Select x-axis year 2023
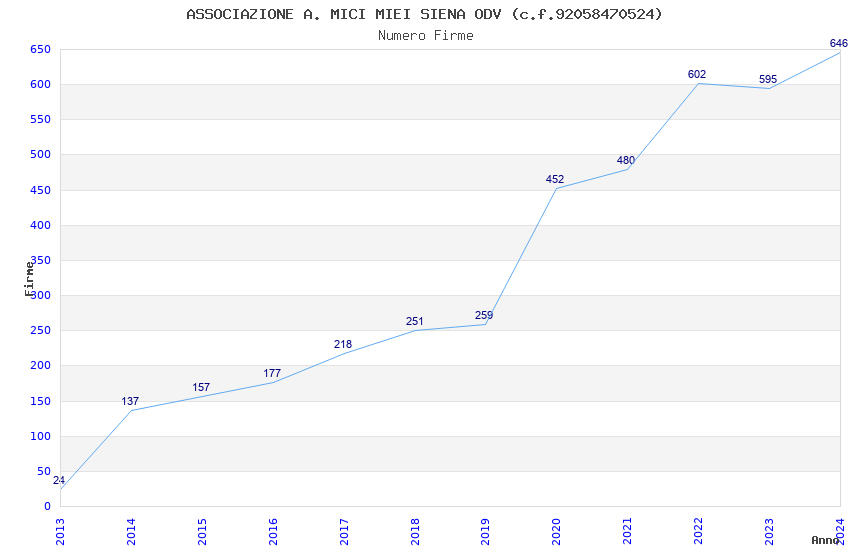 tap(770, 532)
